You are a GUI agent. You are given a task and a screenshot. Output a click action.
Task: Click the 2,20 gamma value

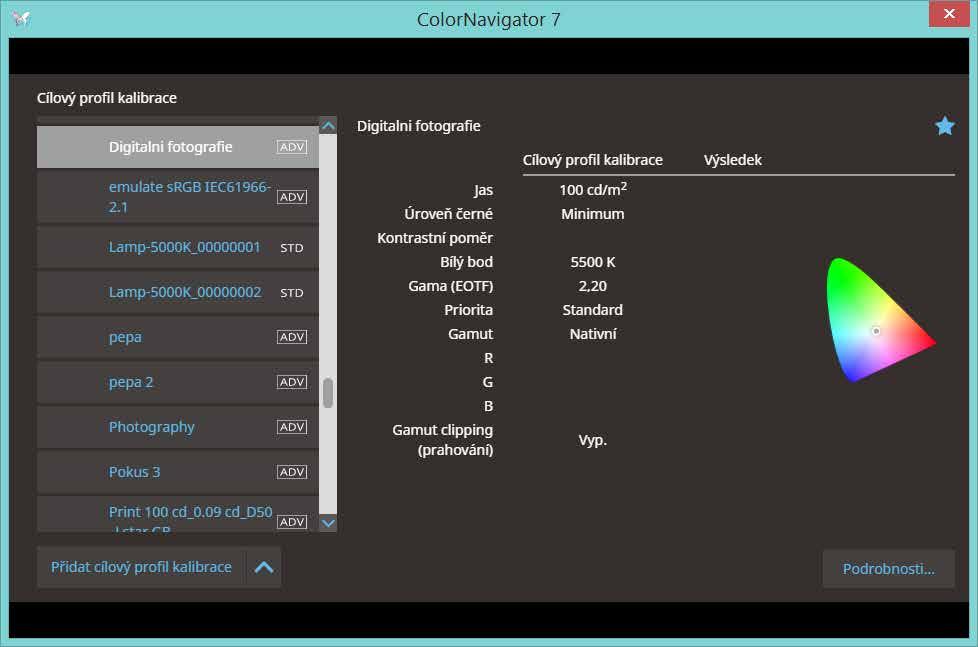point(593,286)
